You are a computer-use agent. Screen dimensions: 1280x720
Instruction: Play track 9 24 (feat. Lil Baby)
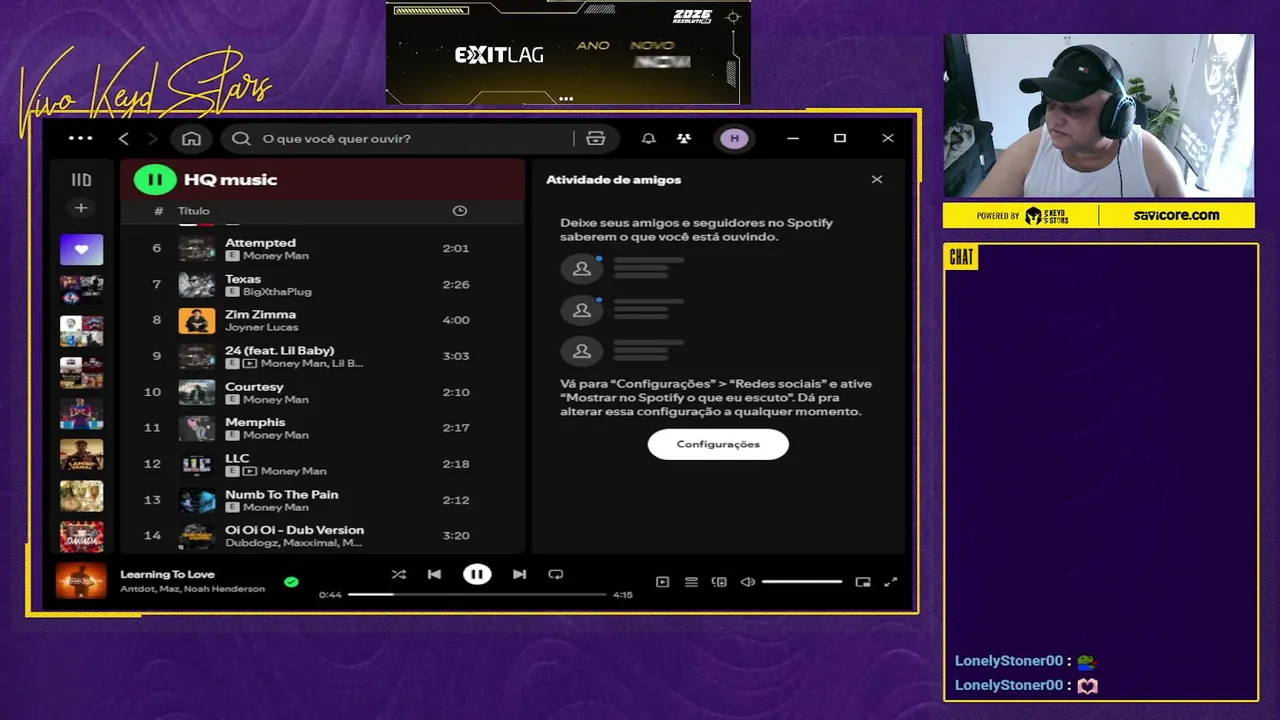pyautogui.click(x=322, y=356)
